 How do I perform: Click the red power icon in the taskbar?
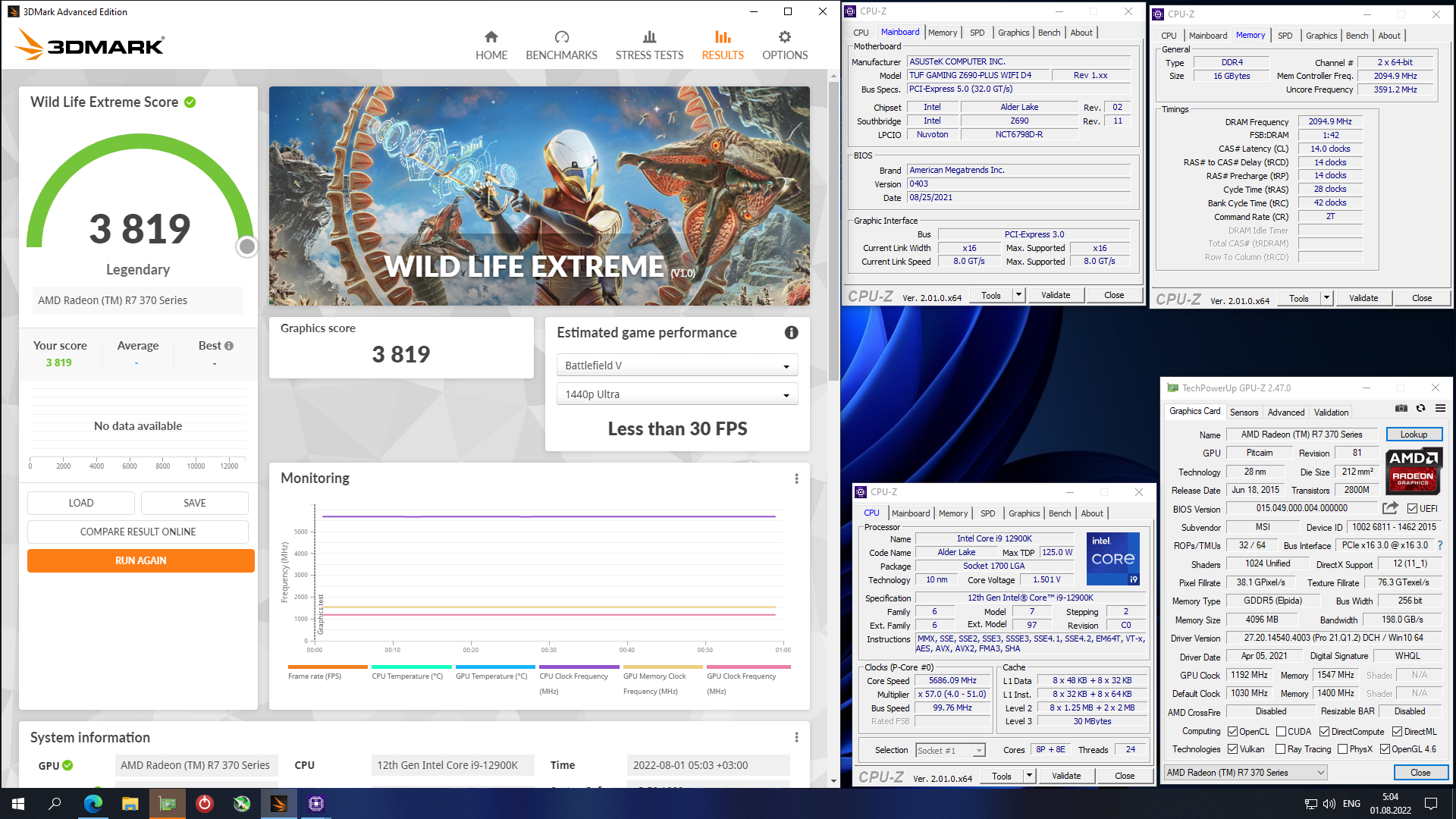(x=204, y=804)
